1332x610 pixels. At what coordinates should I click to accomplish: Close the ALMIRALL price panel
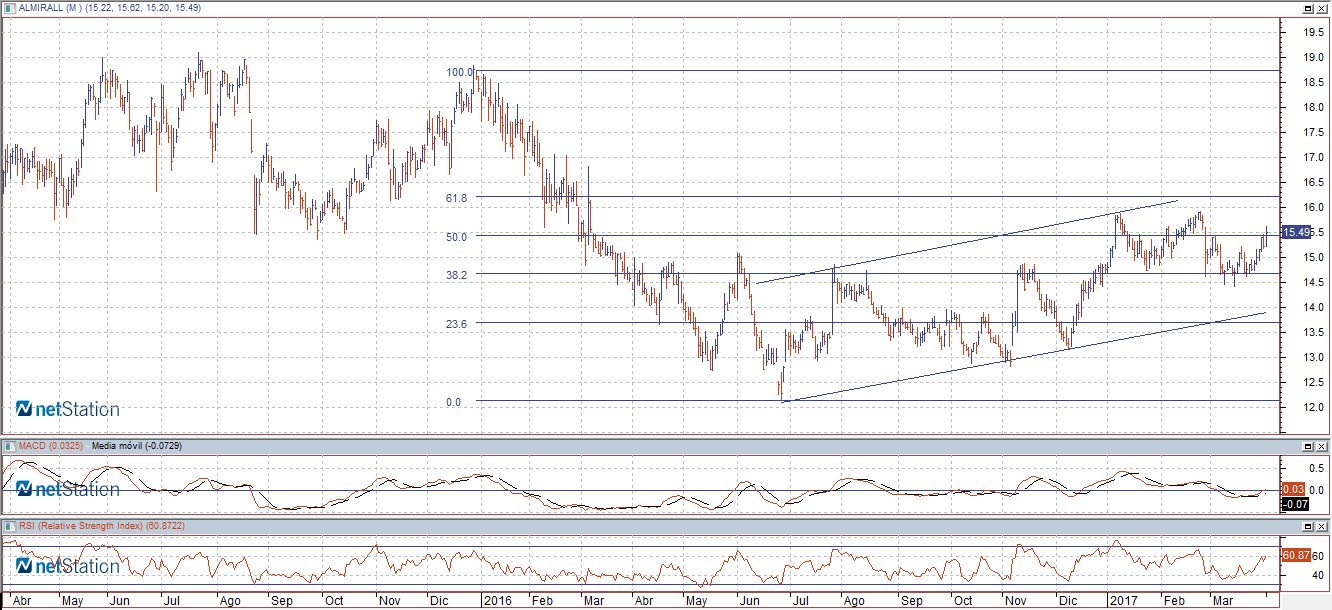tap(1322, 7)
